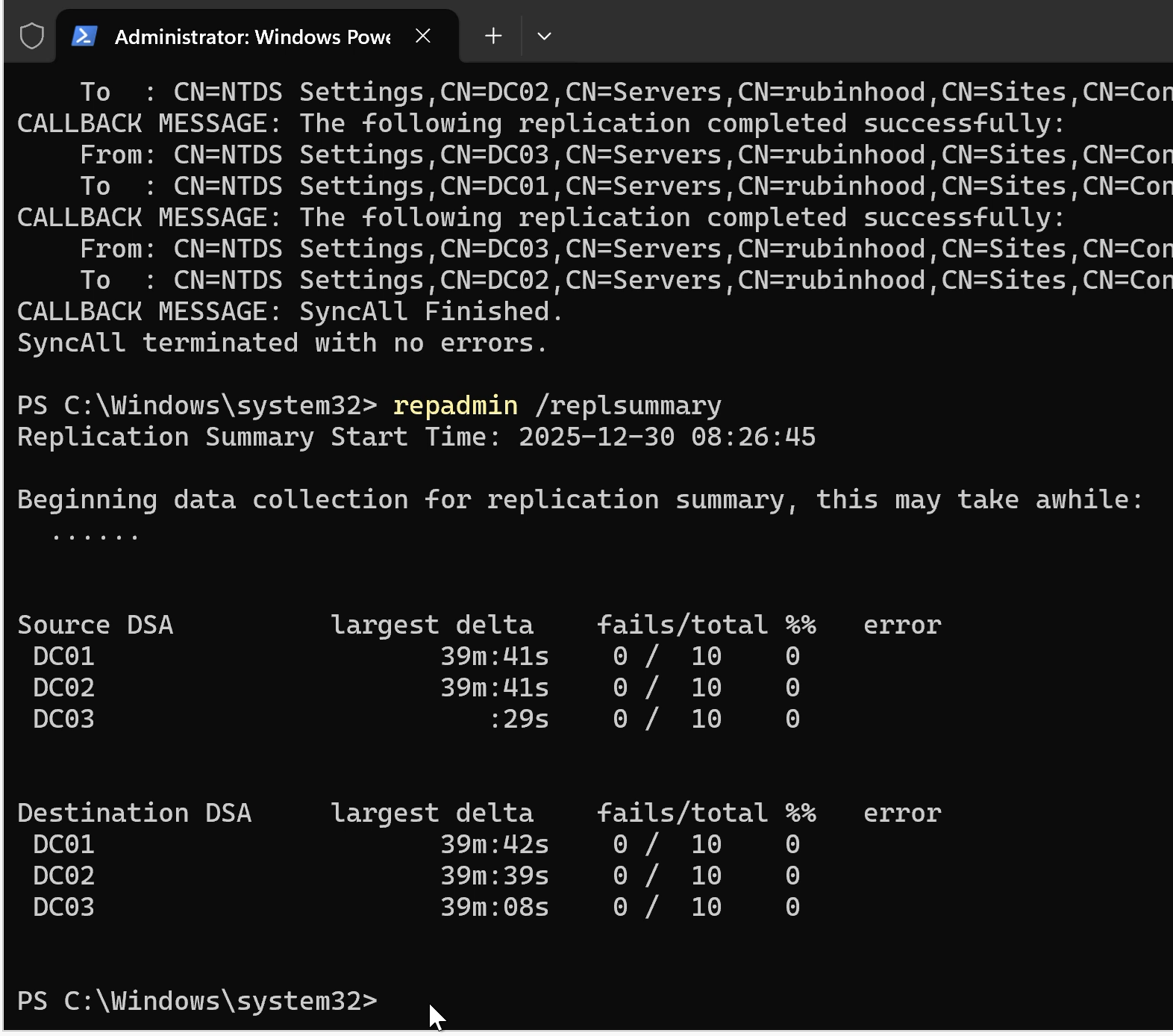Image resolution: width=1173 pixels, height=1036 pixels.
Task: Select the Administrator: Windows PowerShell tab title
Action: 252,37
